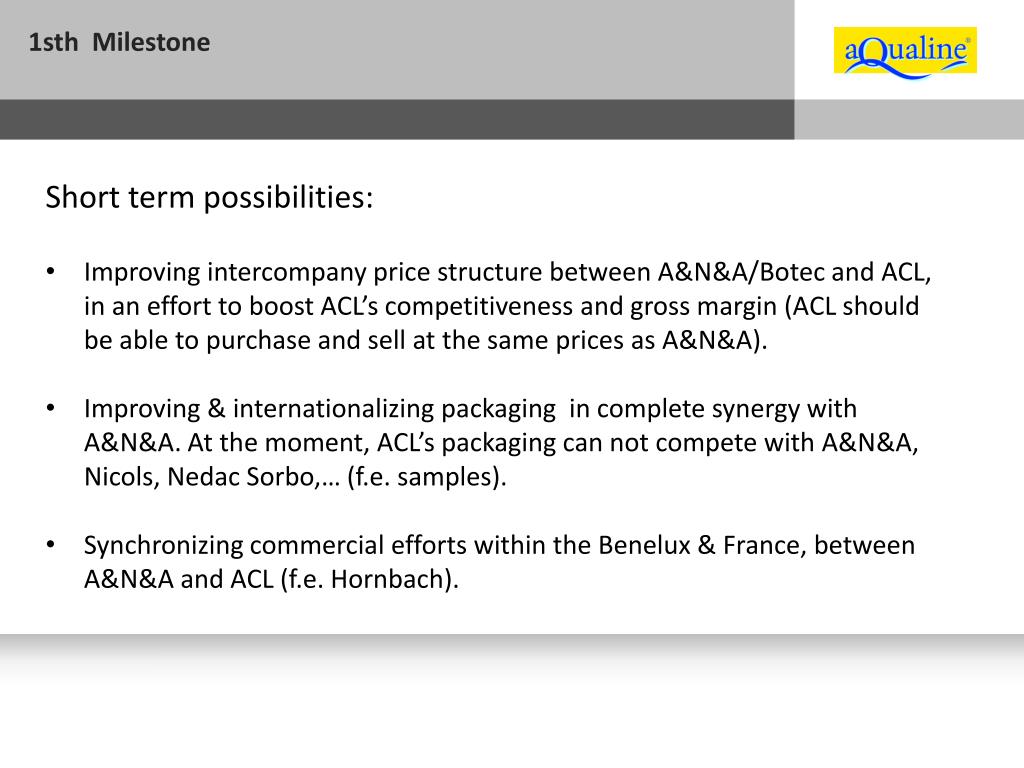Click the 'Short term possibilities:' heading
This screenshot has width=1024, height=768.
click(209, 197)
